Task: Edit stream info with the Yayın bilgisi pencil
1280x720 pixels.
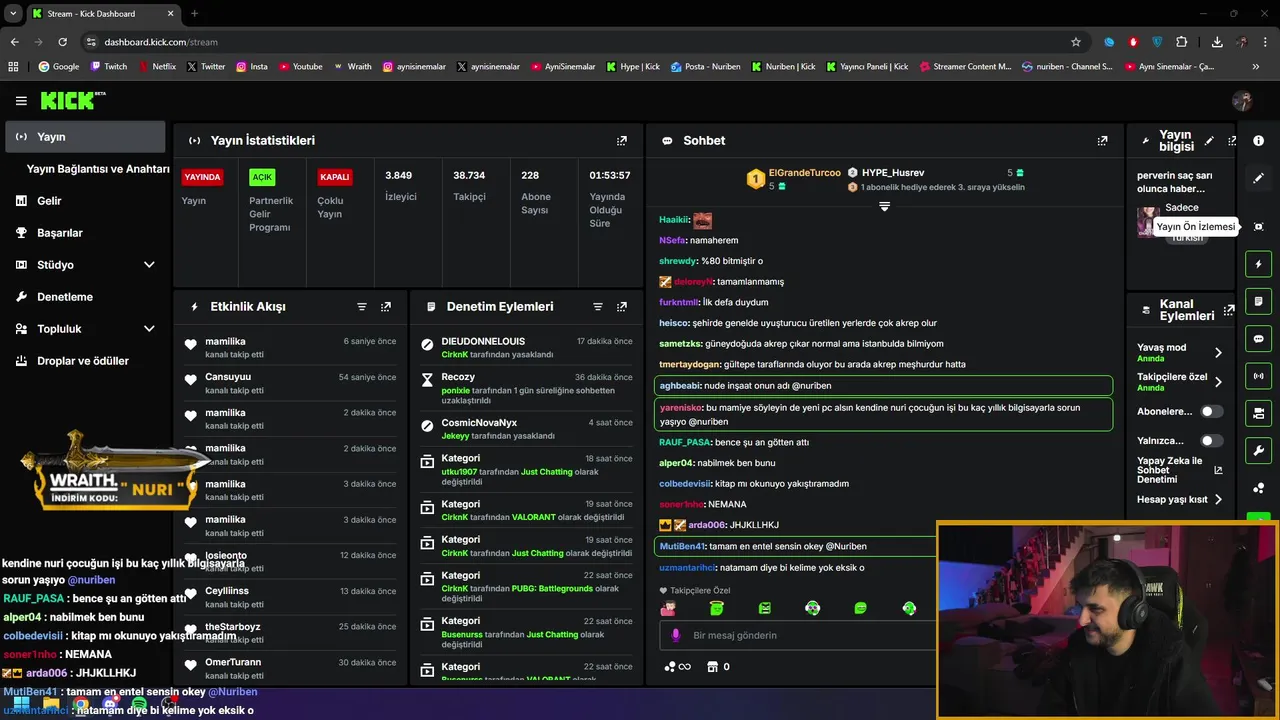Action: pyautogui.click(x=1209, y=141)
